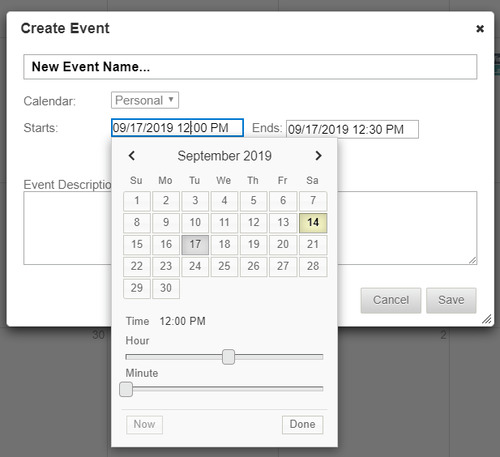
Task: Focus the Starts date-time field
Action: (177, 128)
